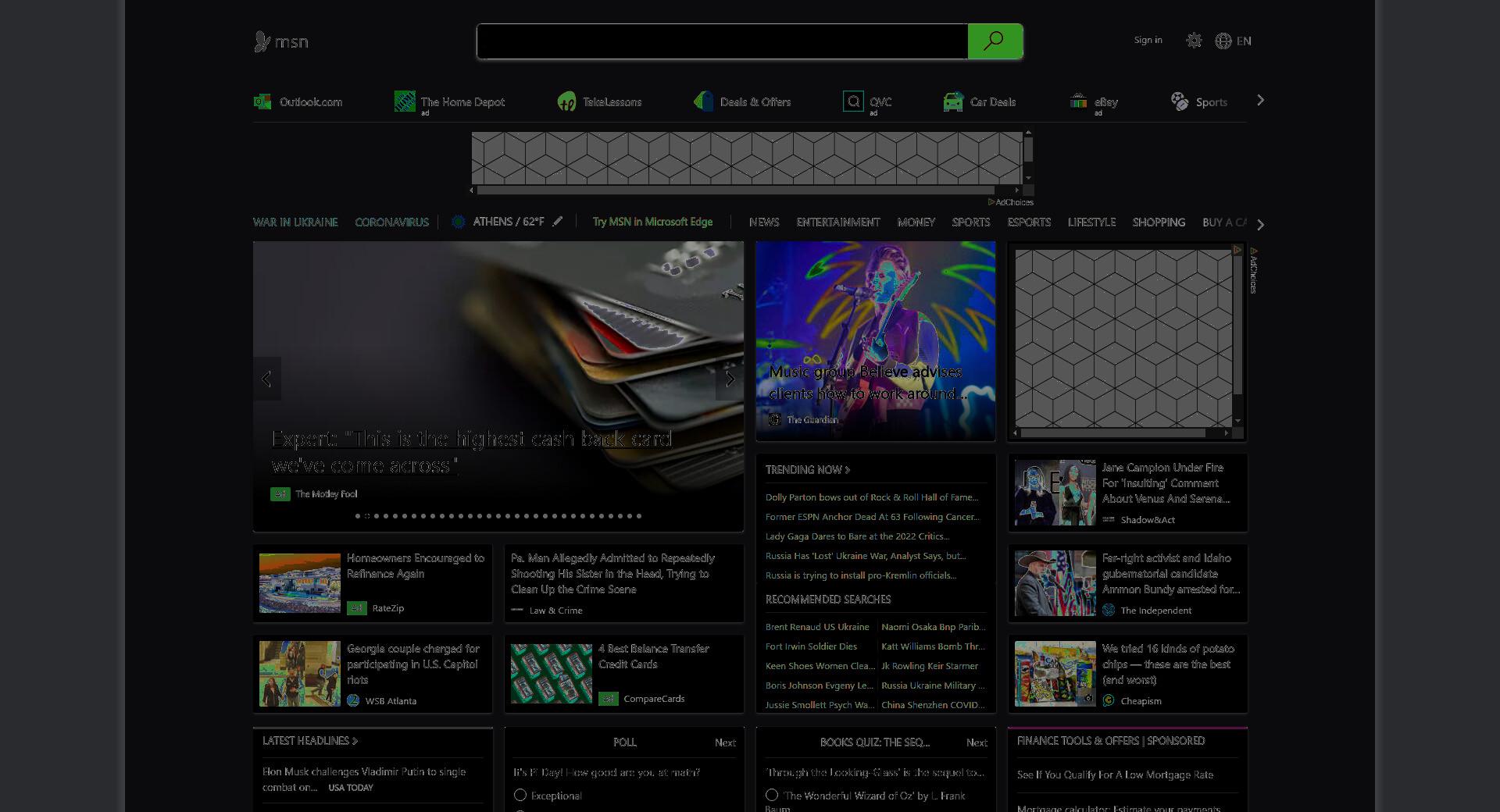Switch to the Esports tab
Image resolution: width=1500 pixels, height=812 pixels.
(x=1029, y=222)
